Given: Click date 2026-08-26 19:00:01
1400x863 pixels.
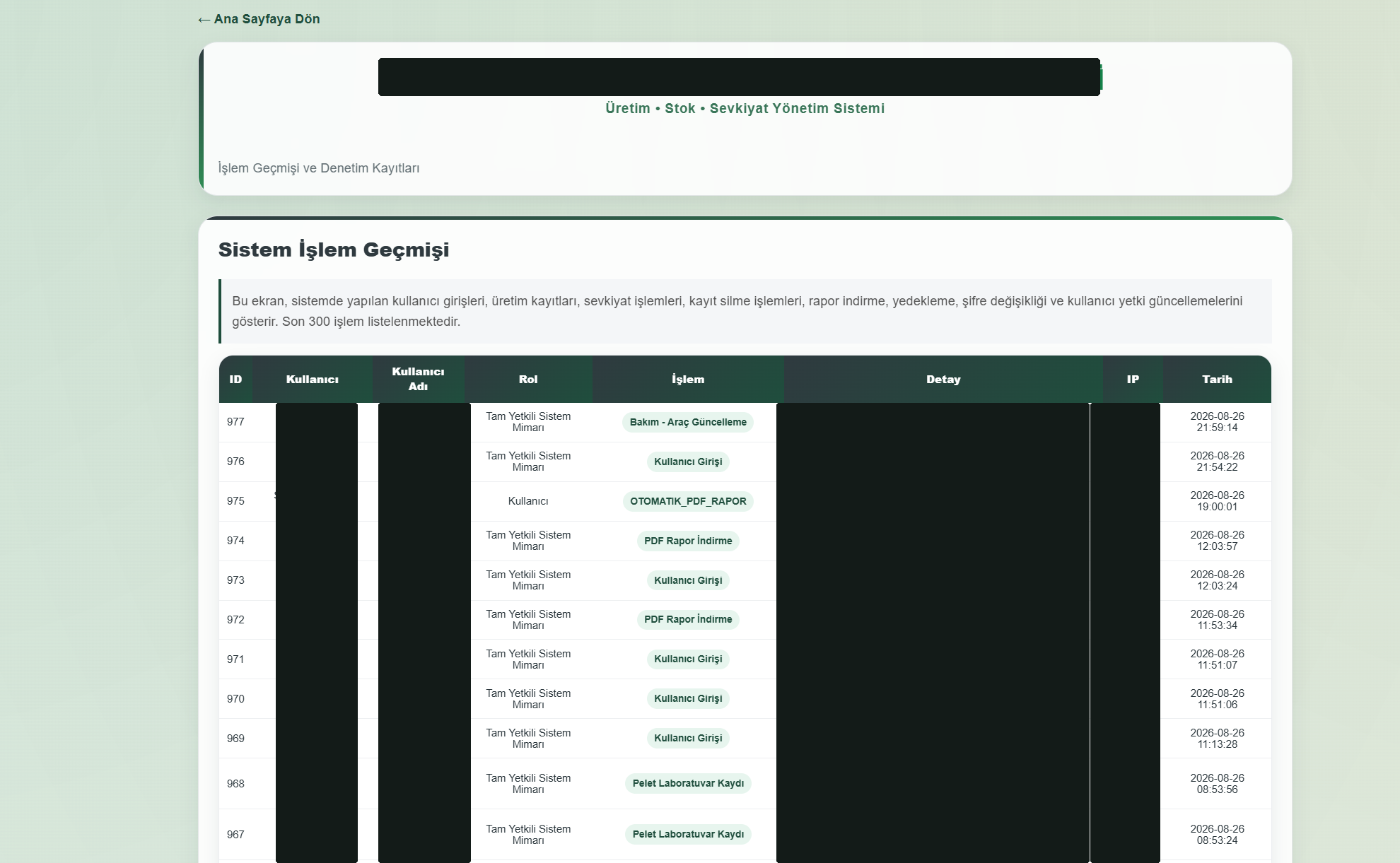Looking at the screenshot, I should (1217, 501).
